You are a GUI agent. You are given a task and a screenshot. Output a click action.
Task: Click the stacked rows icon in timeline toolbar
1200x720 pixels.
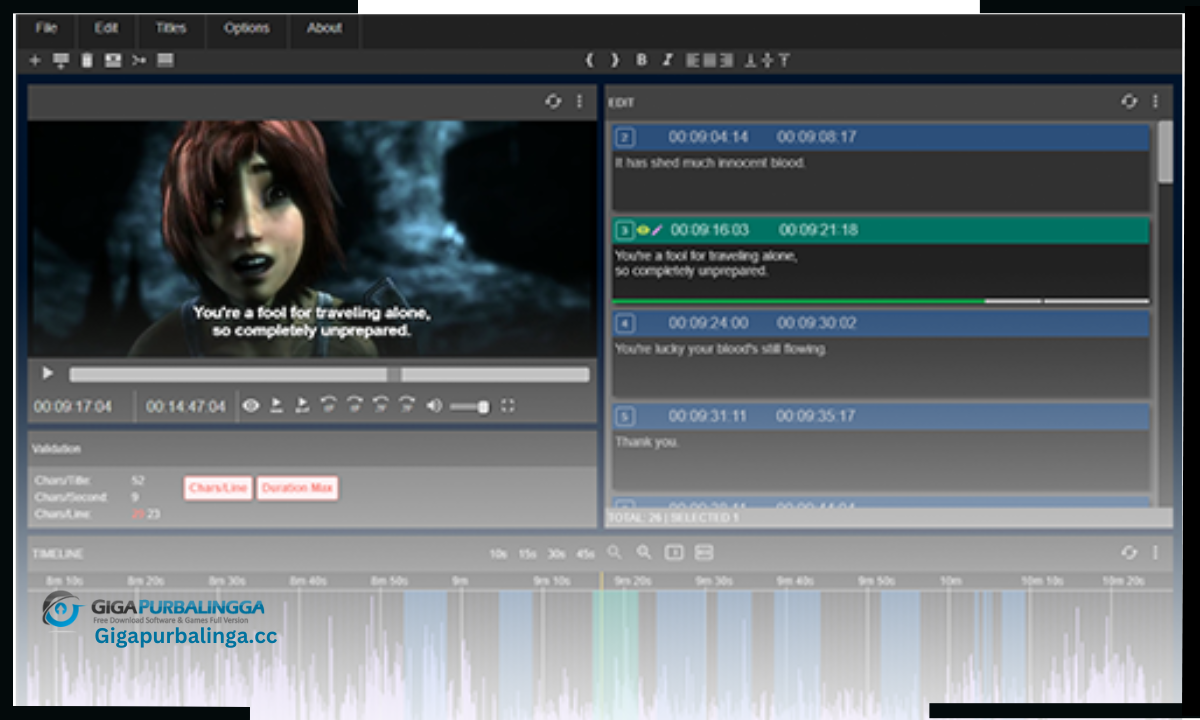(x=704, y=552)
